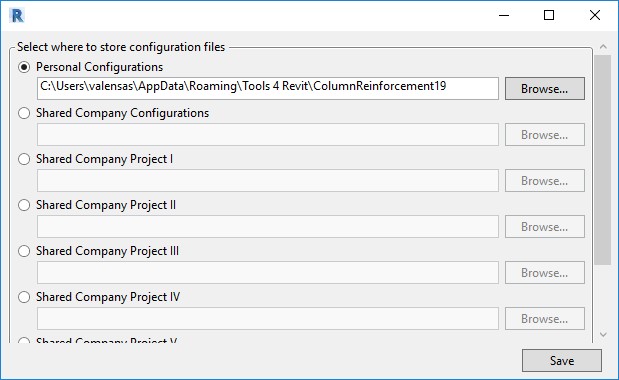
Task: Select the Shared Company Configurations option
Action: [x=24, y=113]
